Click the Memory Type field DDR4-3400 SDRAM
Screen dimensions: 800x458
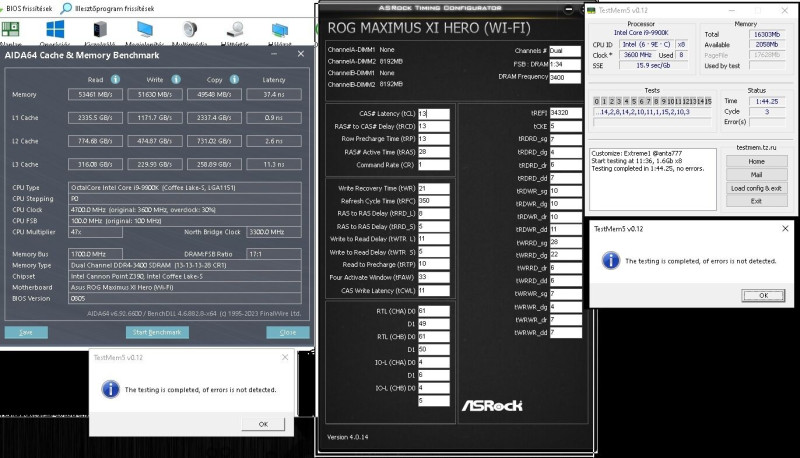[185, 265]
